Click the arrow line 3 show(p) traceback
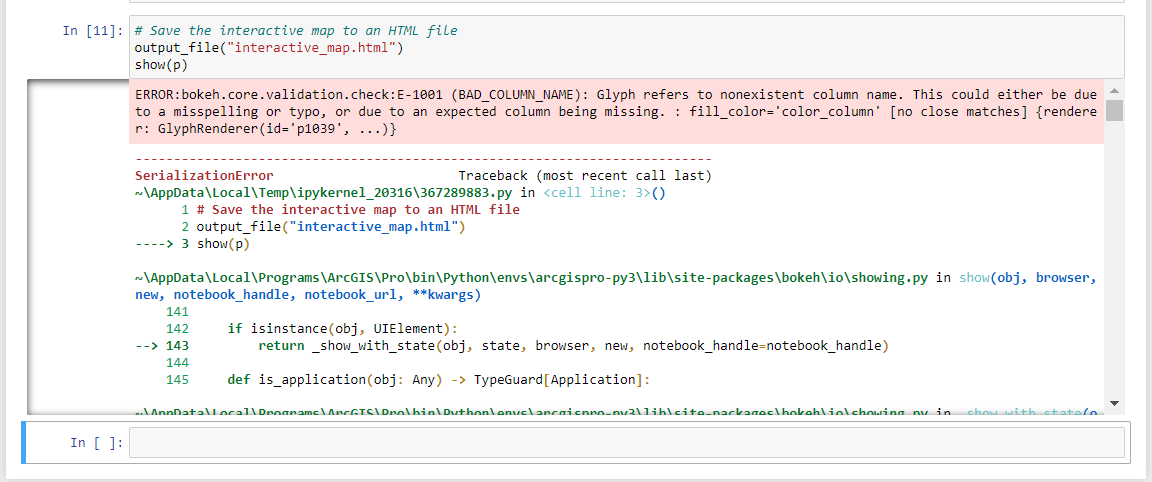 [x=193, y=245]
